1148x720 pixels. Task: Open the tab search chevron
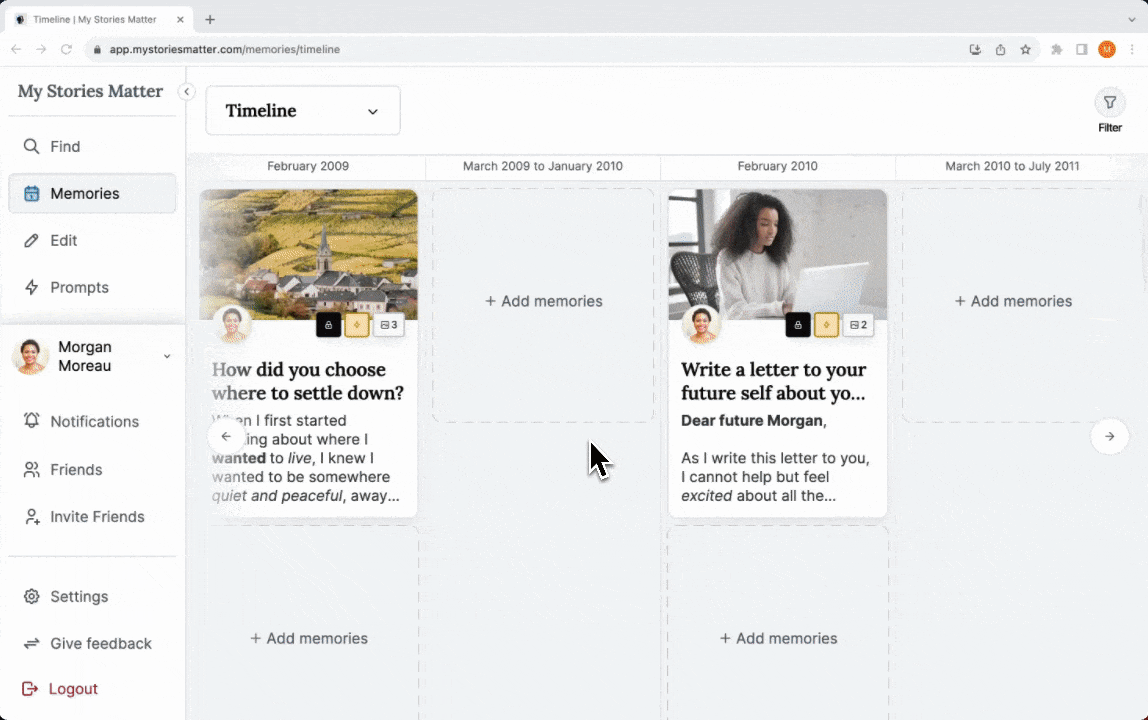pos(1131,20)
